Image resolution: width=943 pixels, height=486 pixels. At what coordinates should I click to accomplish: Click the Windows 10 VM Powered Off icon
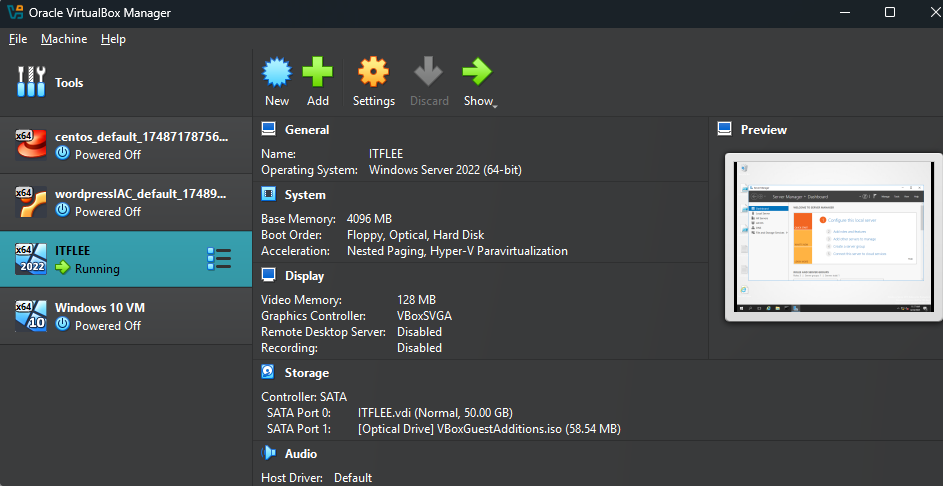63,325
